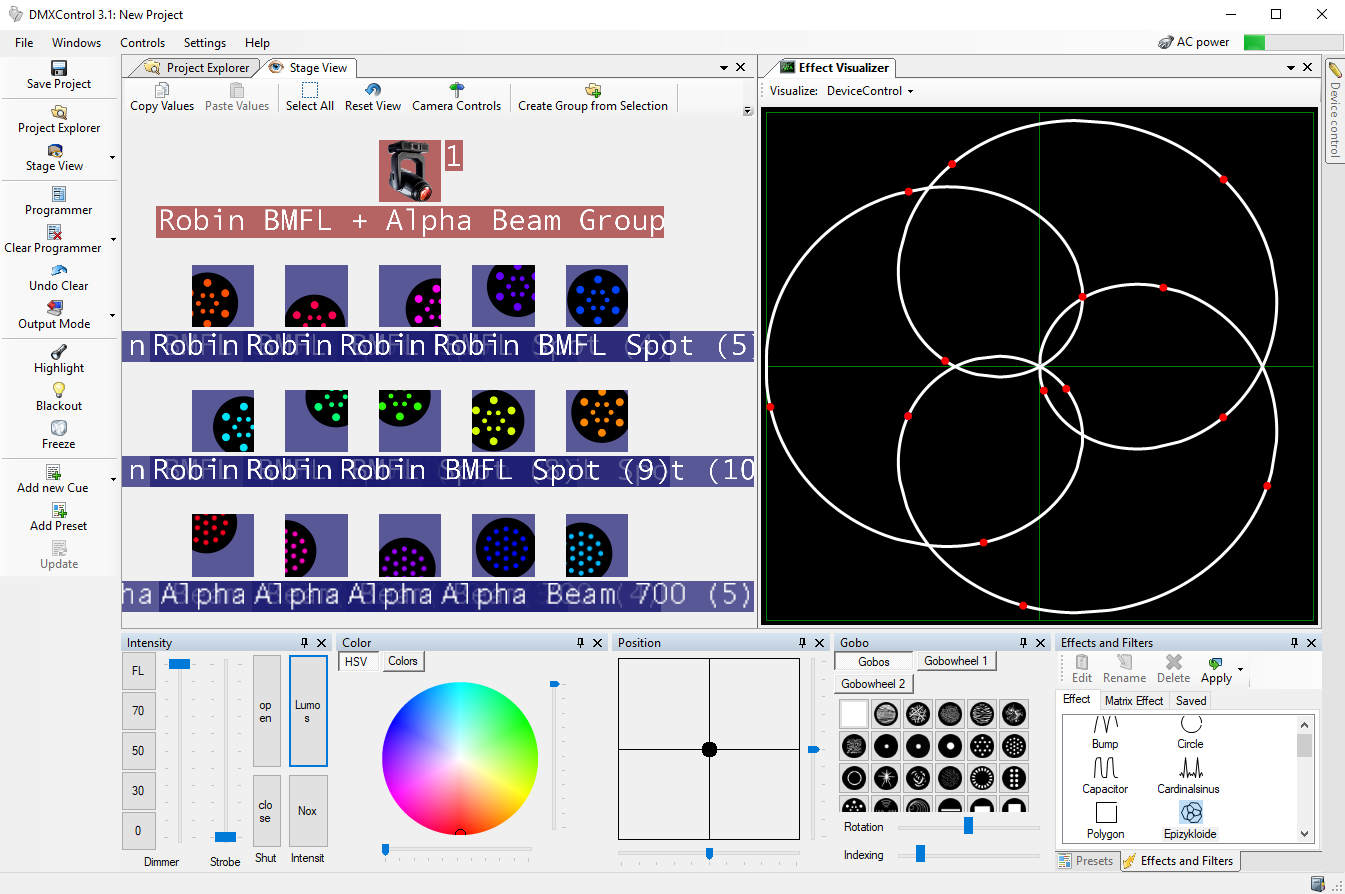Click the effects list scroll down arrow
1345x894 pixels.
pos(1305,833)
